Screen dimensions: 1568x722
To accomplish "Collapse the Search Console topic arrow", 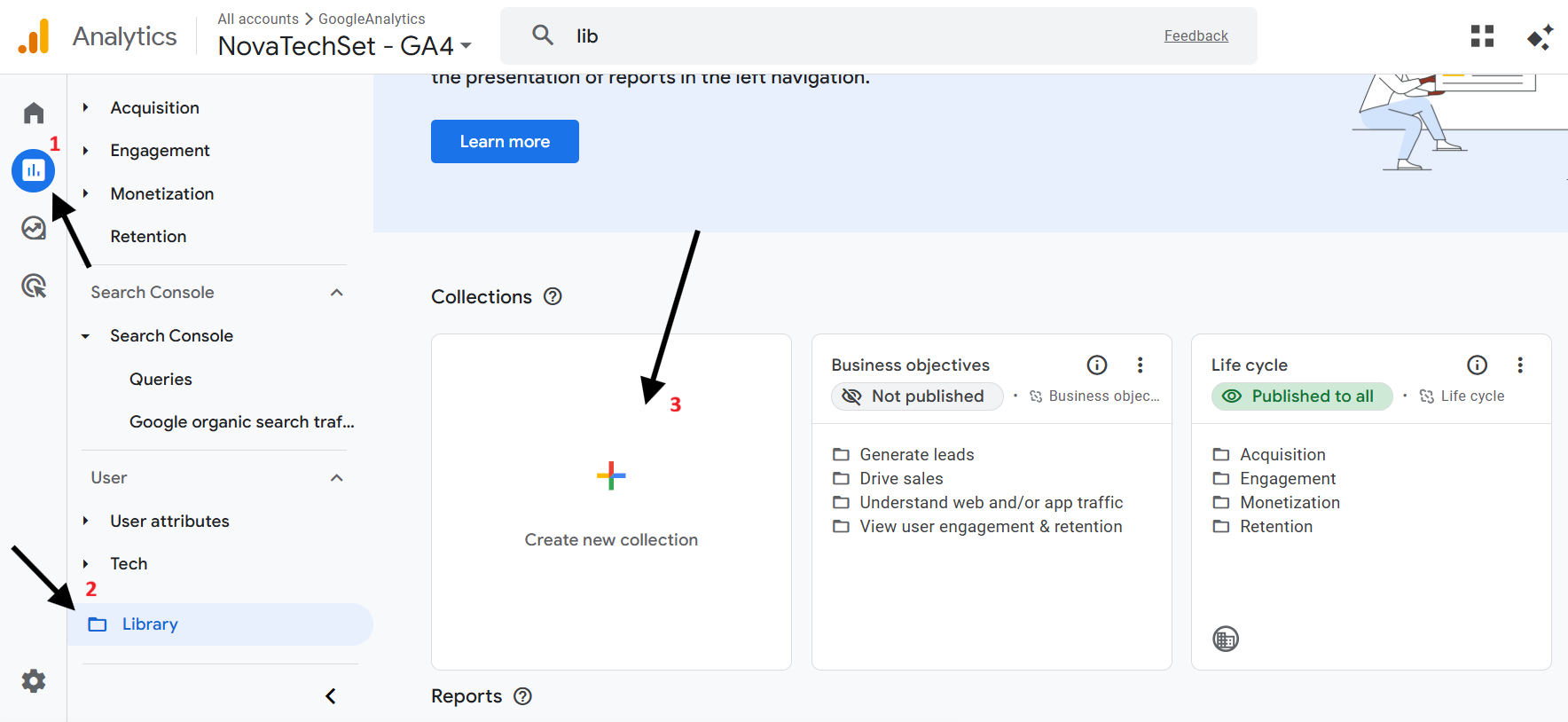I will (86, 336).
